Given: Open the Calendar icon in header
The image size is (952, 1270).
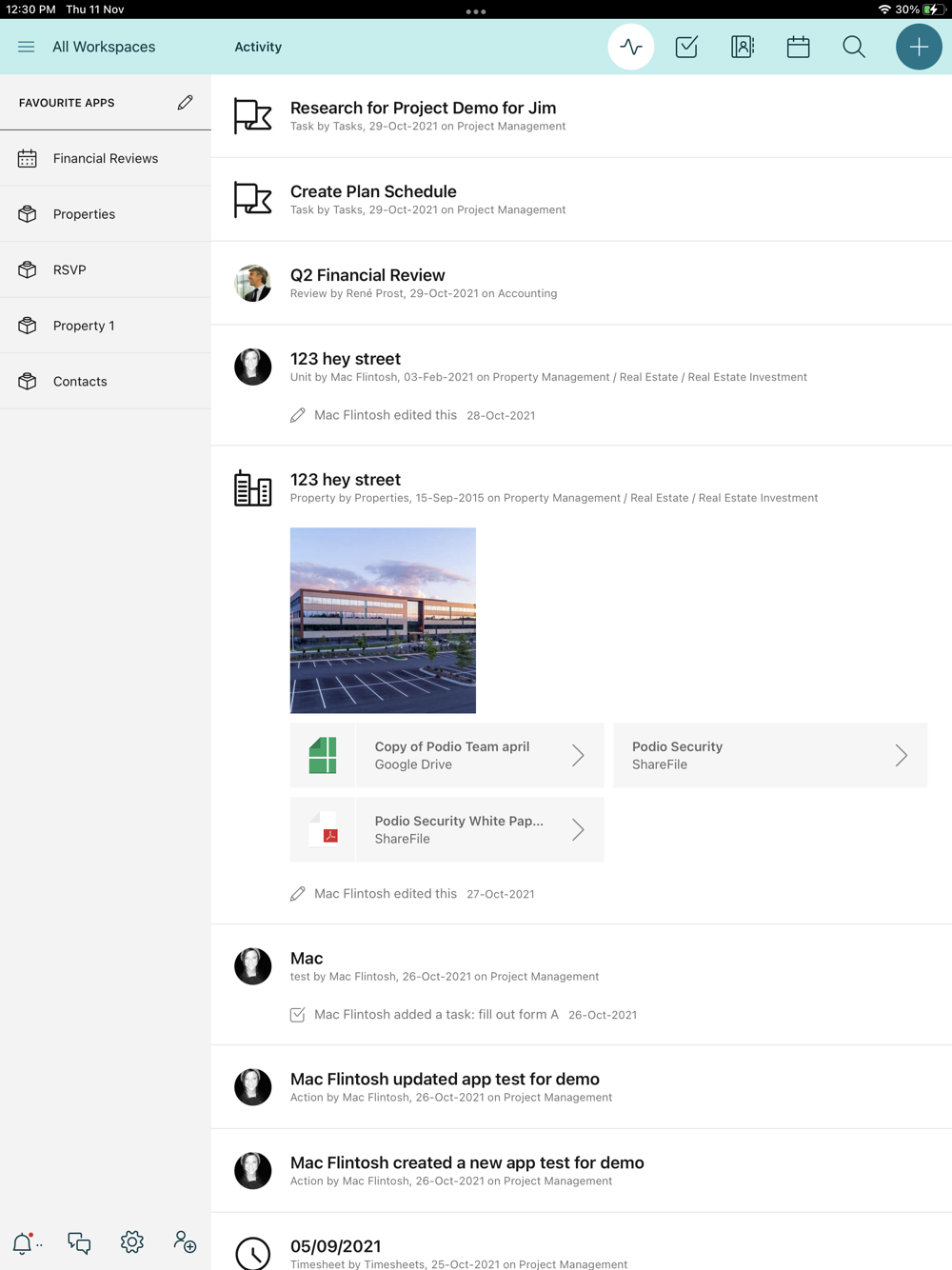Looking at the screenshot, I should (798, 47).
